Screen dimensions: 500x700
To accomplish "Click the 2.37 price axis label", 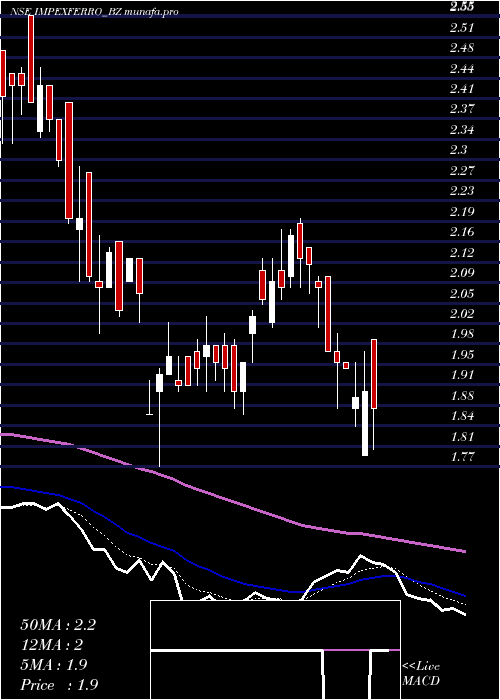I will click(462, 109).
